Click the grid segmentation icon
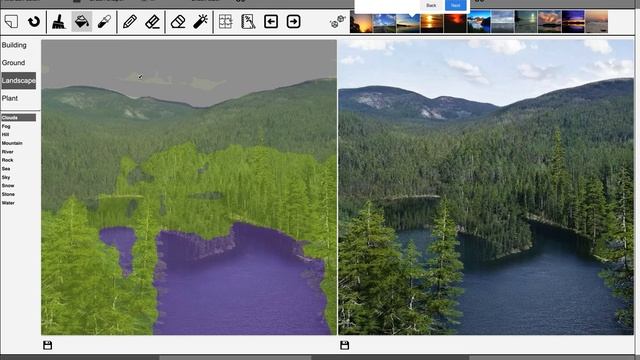The width and height of the screenshot is (640, 360). pyautogui.click(x=225, y=22)
